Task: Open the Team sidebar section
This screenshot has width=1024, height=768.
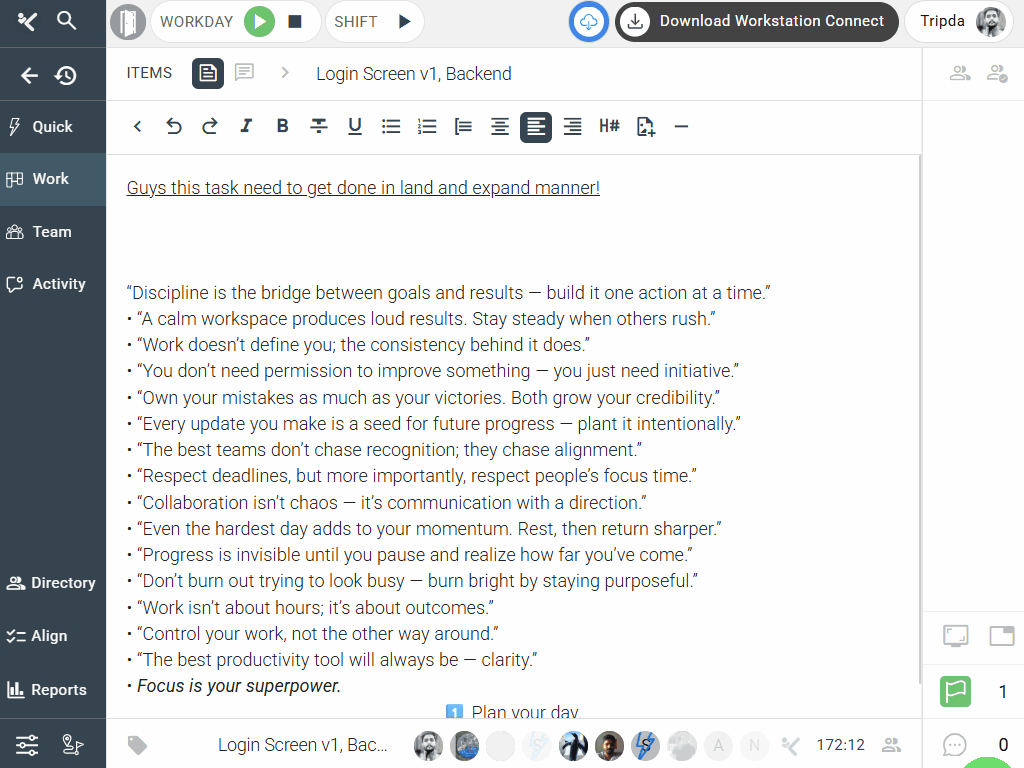Action: [53, 232]
